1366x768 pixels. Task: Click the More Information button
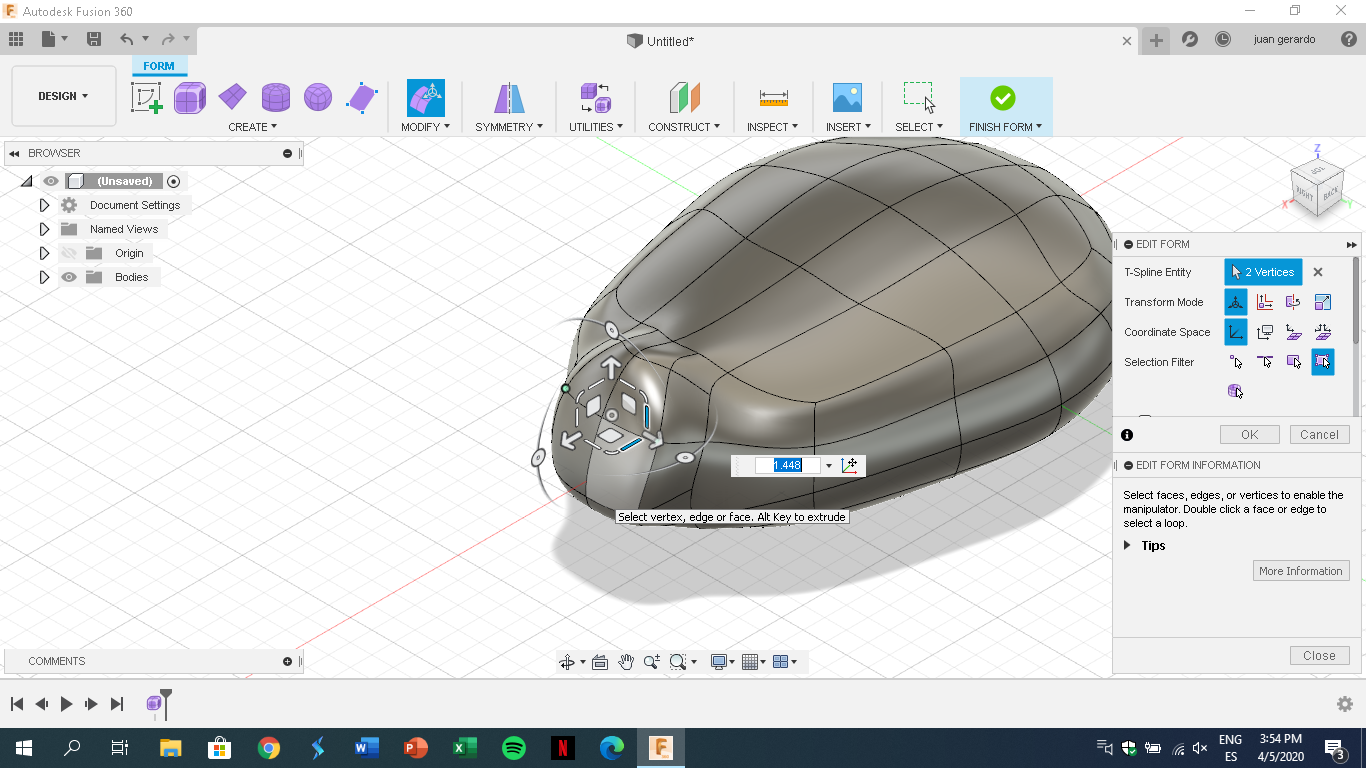point(1301,570)
